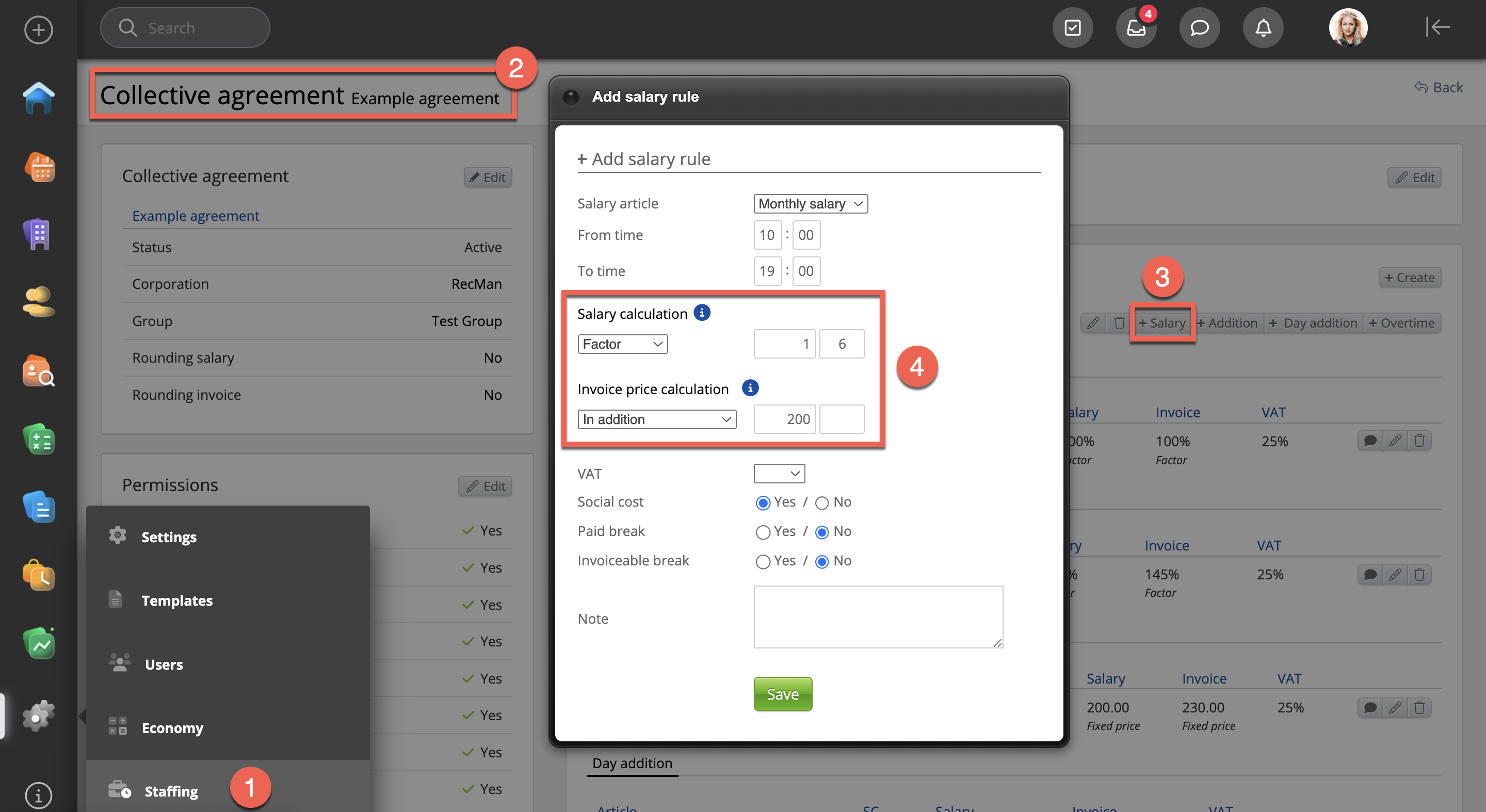The height and width of the screenshot is (812, 1486).
Task: Click the notifications bell icon
Action: 1263,28
